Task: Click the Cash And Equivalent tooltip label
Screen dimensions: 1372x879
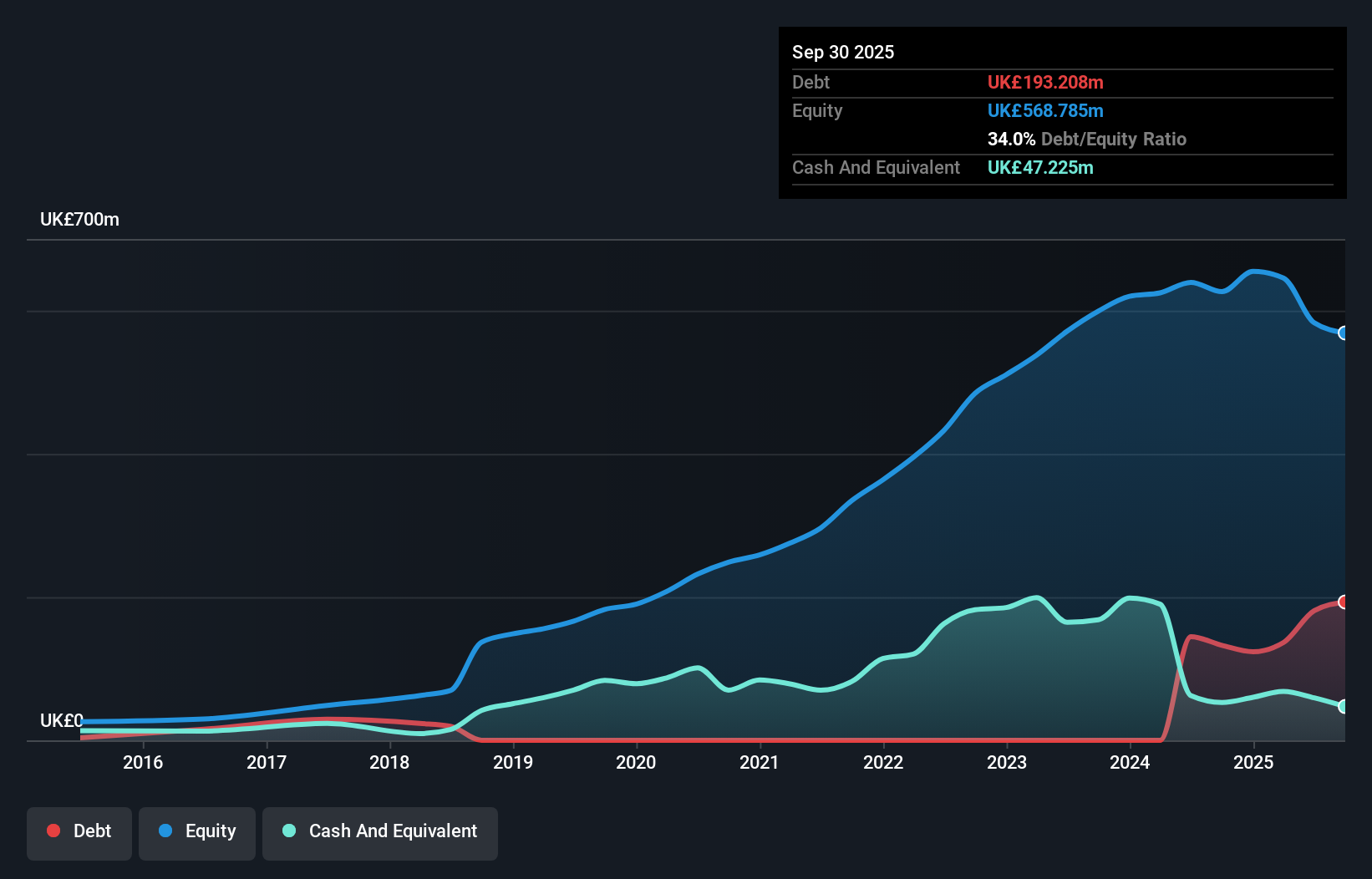Action: click(x=876, y=167)
